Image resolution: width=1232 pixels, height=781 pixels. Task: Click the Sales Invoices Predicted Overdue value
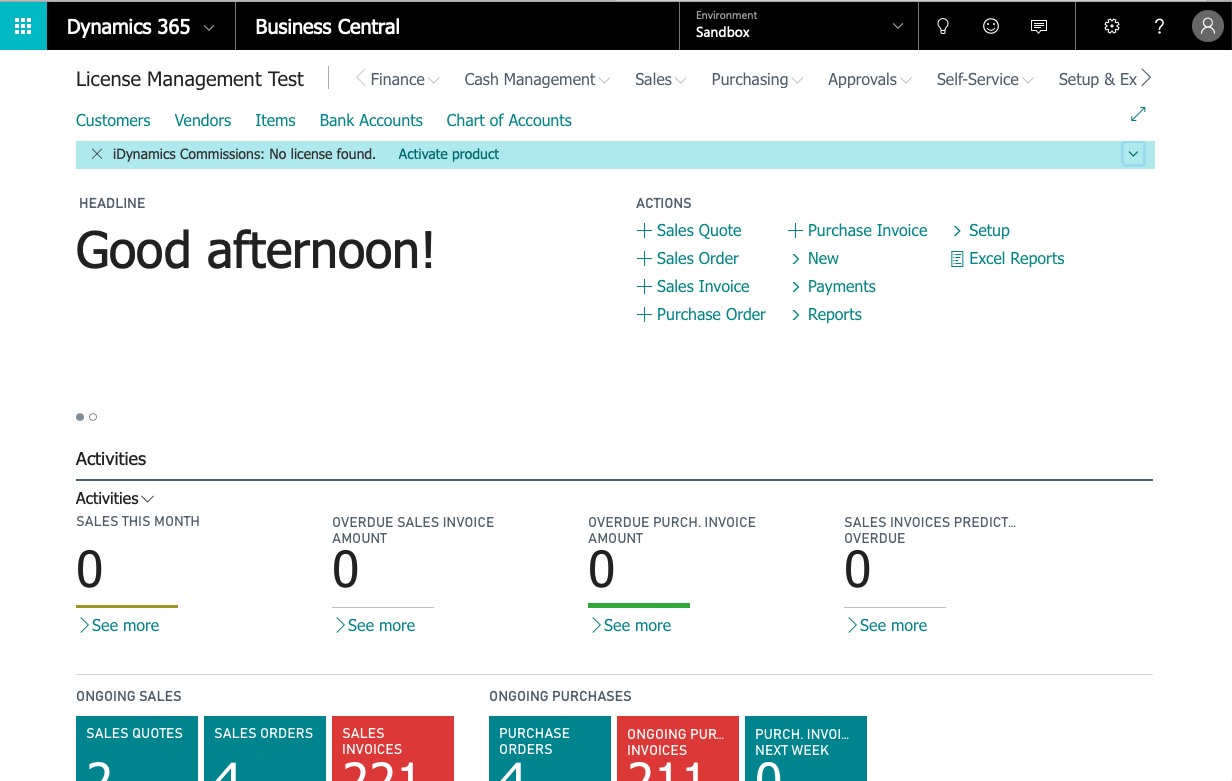coord(858,570)
